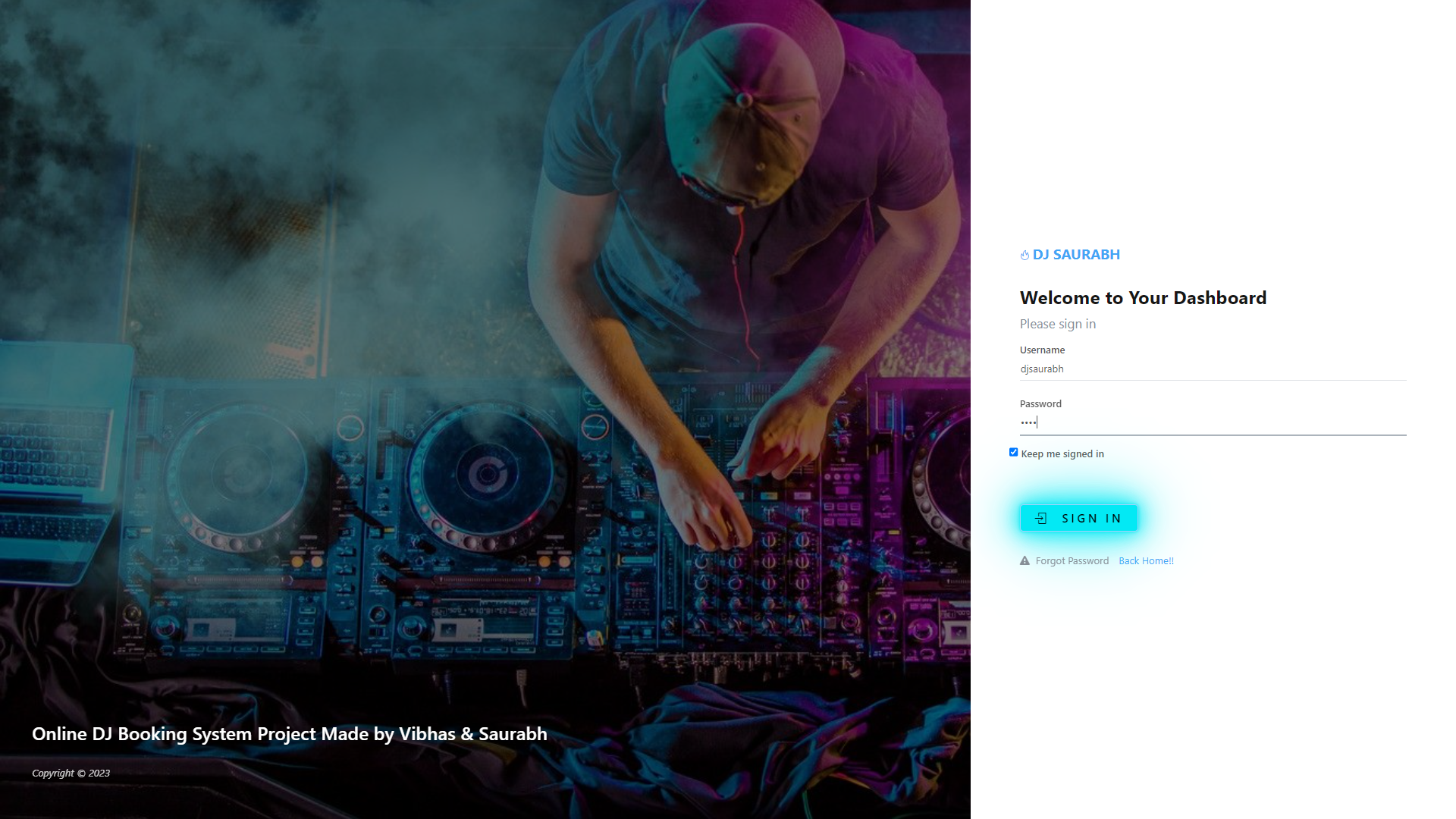Click the Online DJ Booking System caption
This screenshot has width=1456, height=819.
coord(290,734)
